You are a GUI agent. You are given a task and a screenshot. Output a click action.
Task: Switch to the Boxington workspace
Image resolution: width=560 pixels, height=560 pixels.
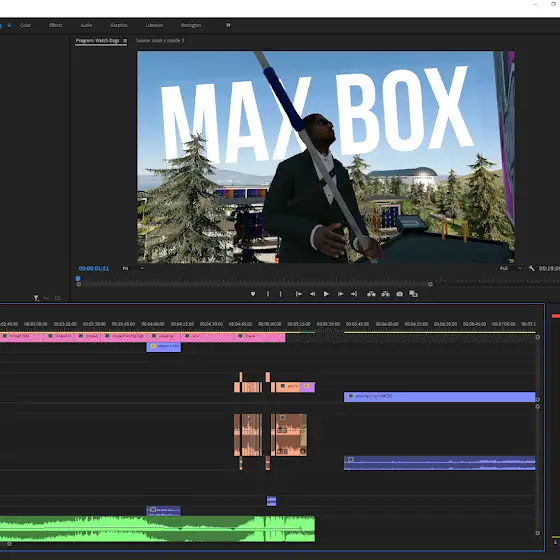(x=191, y=25)
